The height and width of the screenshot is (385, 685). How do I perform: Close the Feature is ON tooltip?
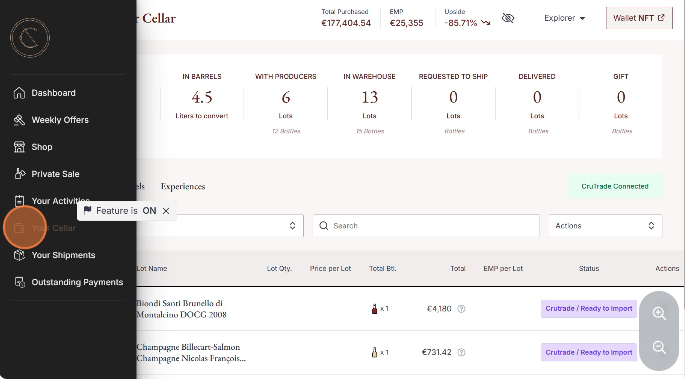pyautogui.click(x=166, y=211)
